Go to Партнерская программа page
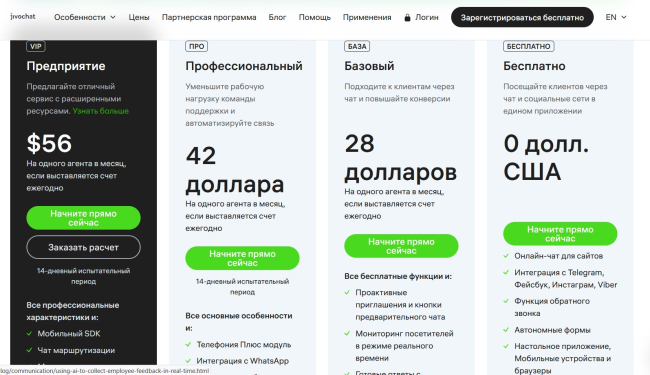Viewport: 650px width, 375px height. pos(209,17)
